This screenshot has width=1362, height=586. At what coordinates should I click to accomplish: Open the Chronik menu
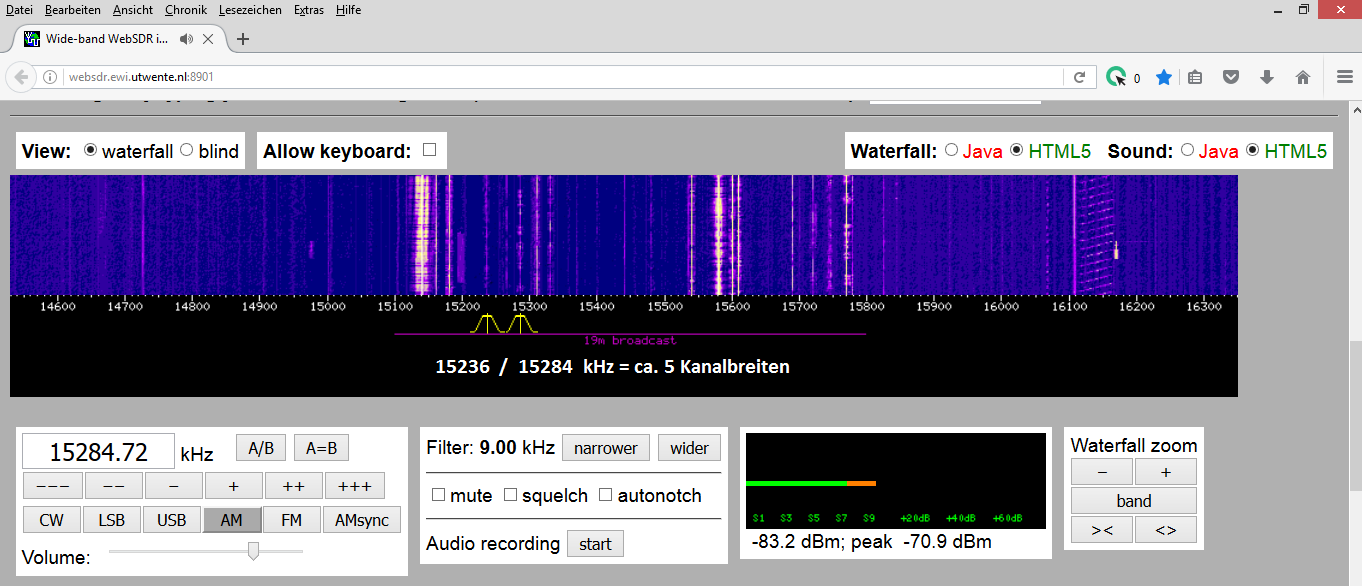coord(185,10)
